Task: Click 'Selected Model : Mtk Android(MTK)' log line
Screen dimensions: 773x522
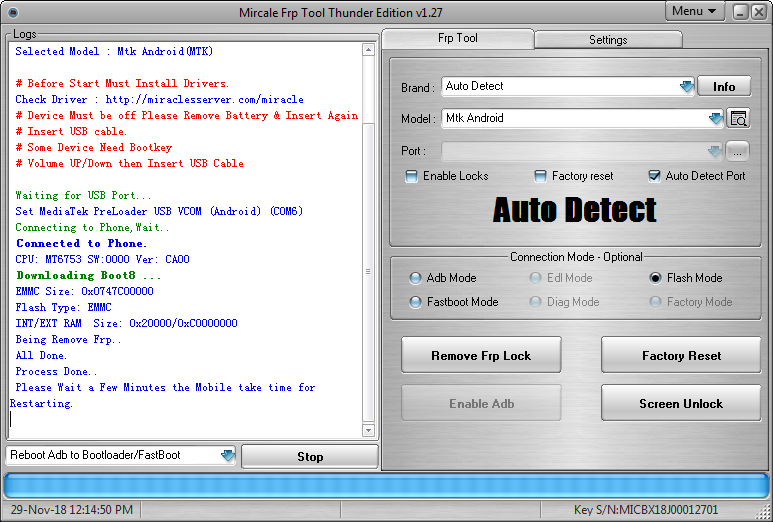Action: pos(114,51)
